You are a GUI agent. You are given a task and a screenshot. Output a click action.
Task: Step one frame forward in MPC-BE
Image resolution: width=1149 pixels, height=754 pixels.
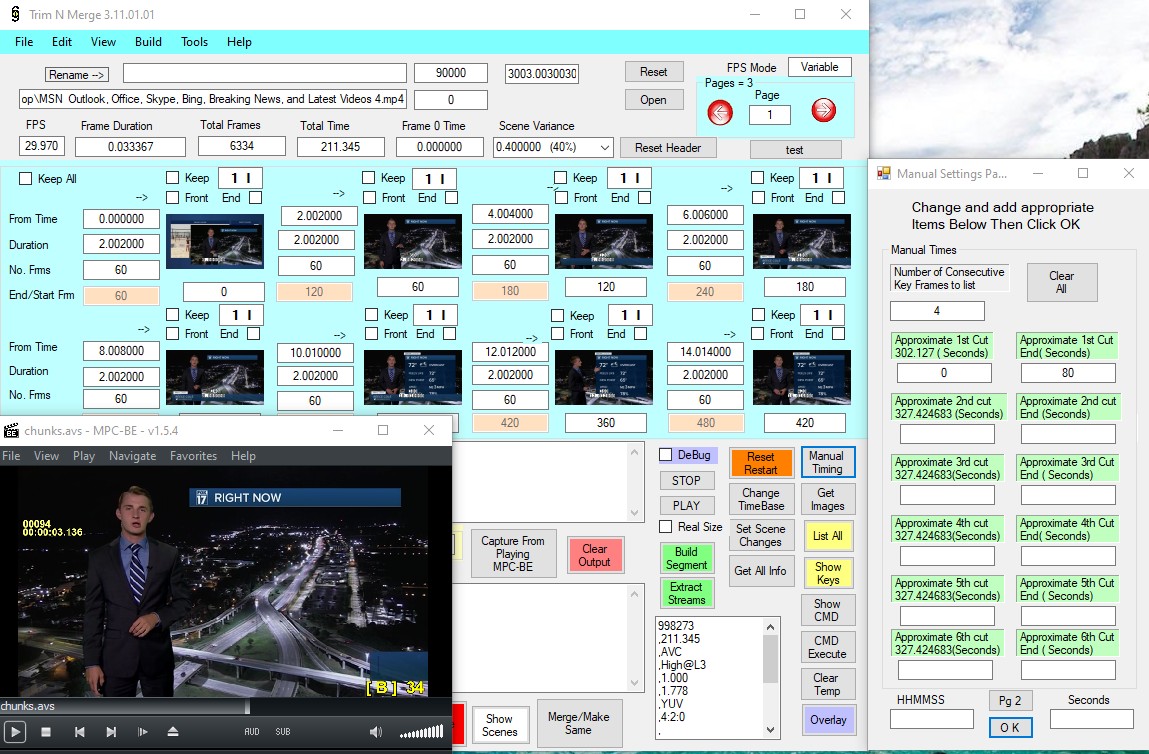pyautogui.click(x=142, y=732)
